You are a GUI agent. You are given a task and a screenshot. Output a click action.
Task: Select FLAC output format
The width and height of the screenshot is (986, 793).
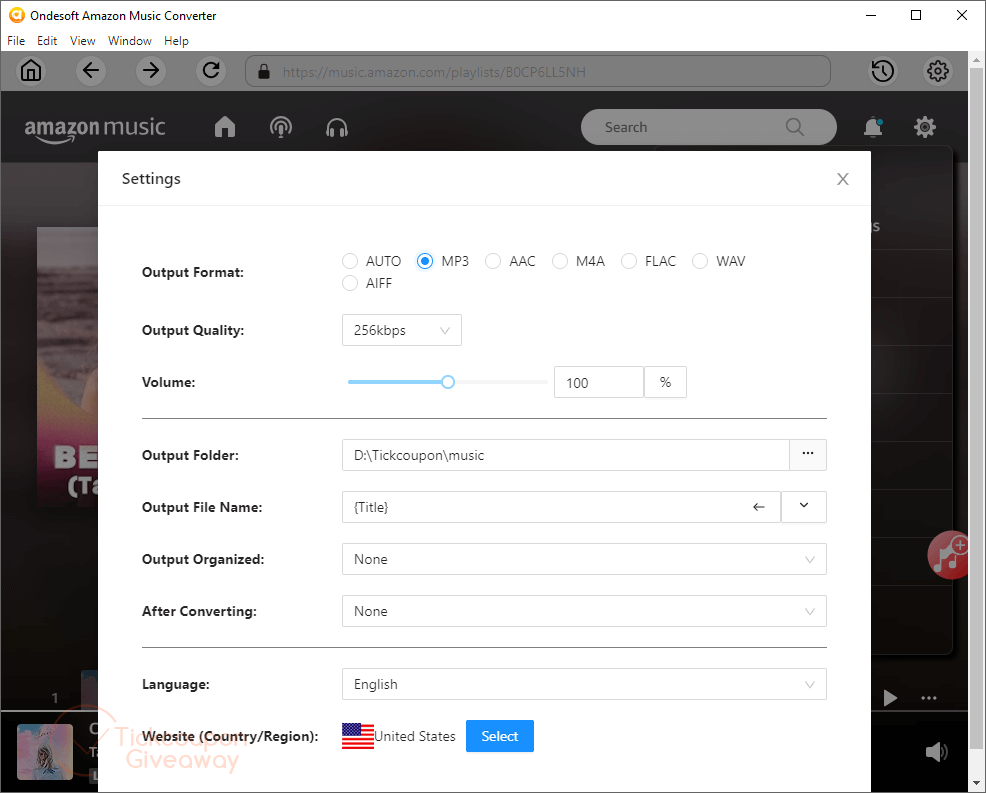629,261
